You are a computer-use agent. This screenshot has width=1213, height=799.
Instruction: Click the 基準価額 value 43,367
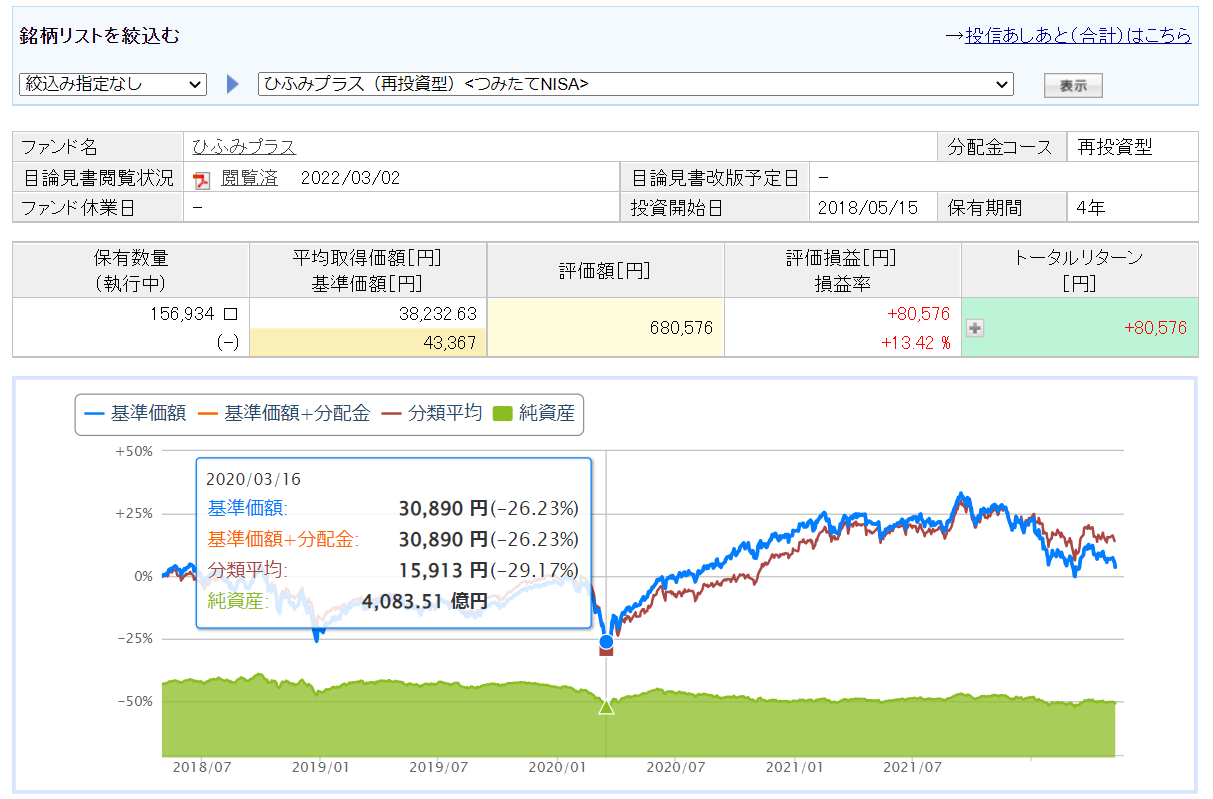(x=449, y=343)
